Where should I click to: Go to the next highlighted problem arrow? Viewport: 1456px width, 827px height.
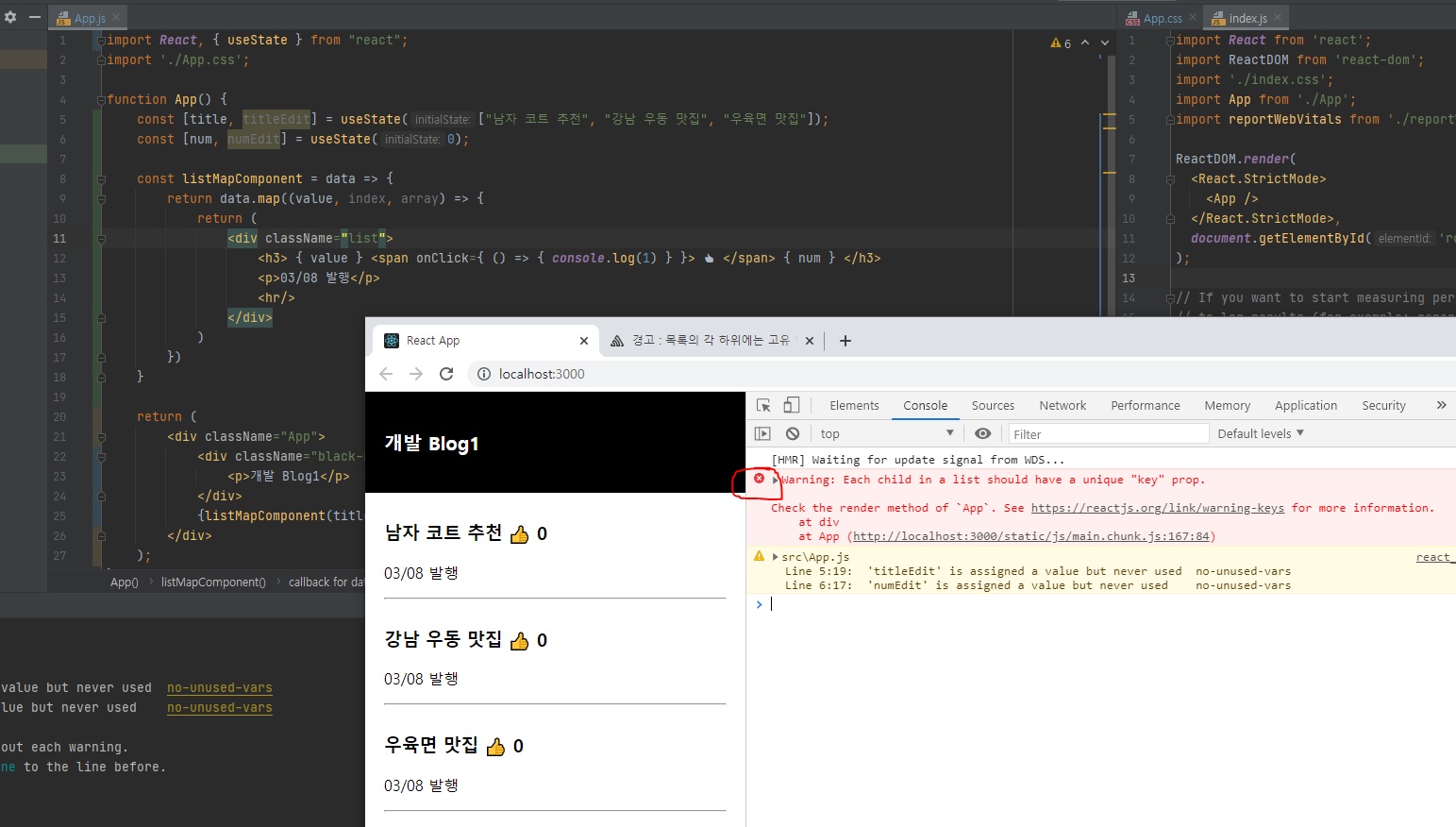[1105, 42]
